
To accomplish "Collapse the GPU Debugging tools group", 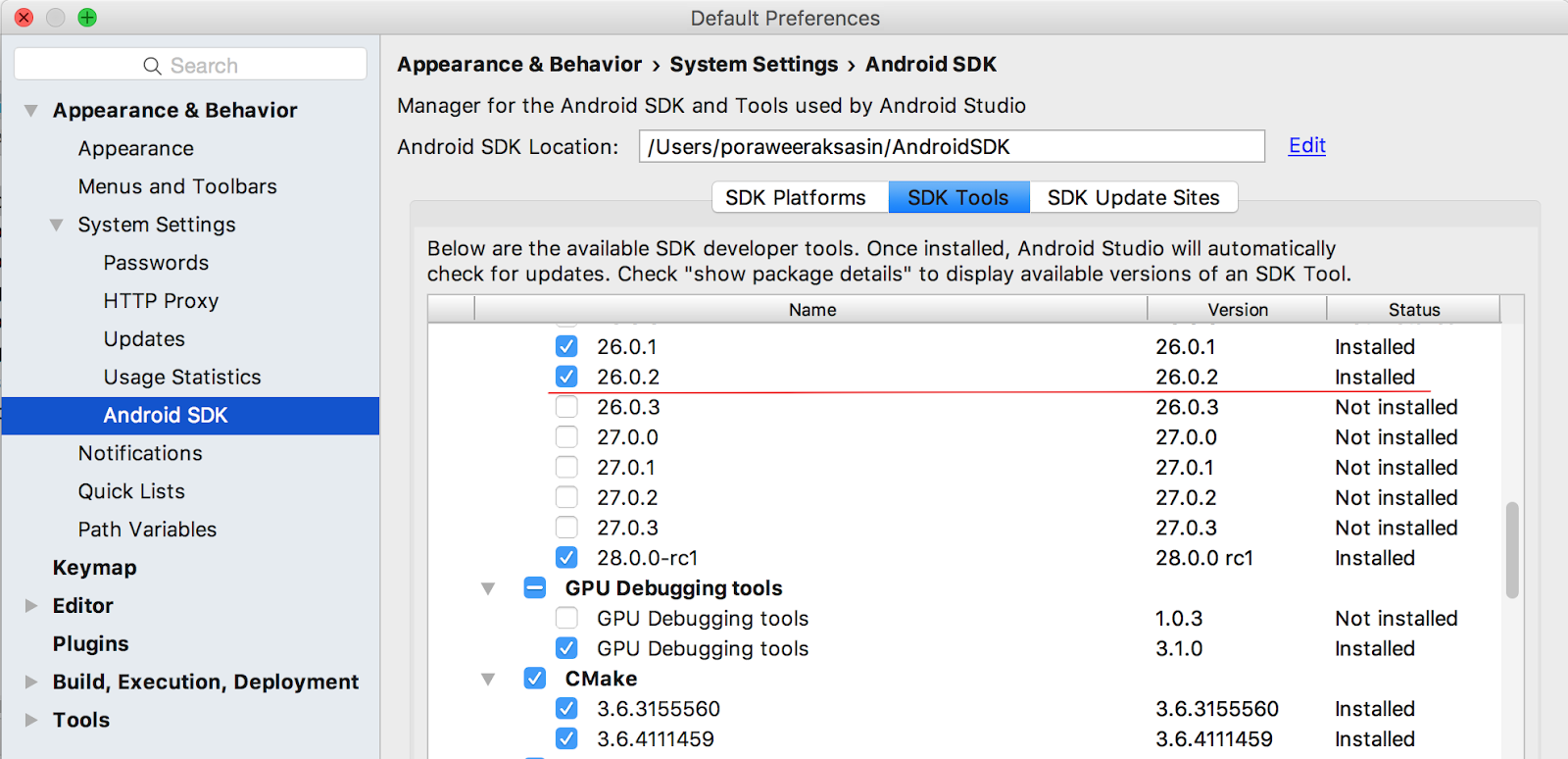I will click(x=488, y=589).
